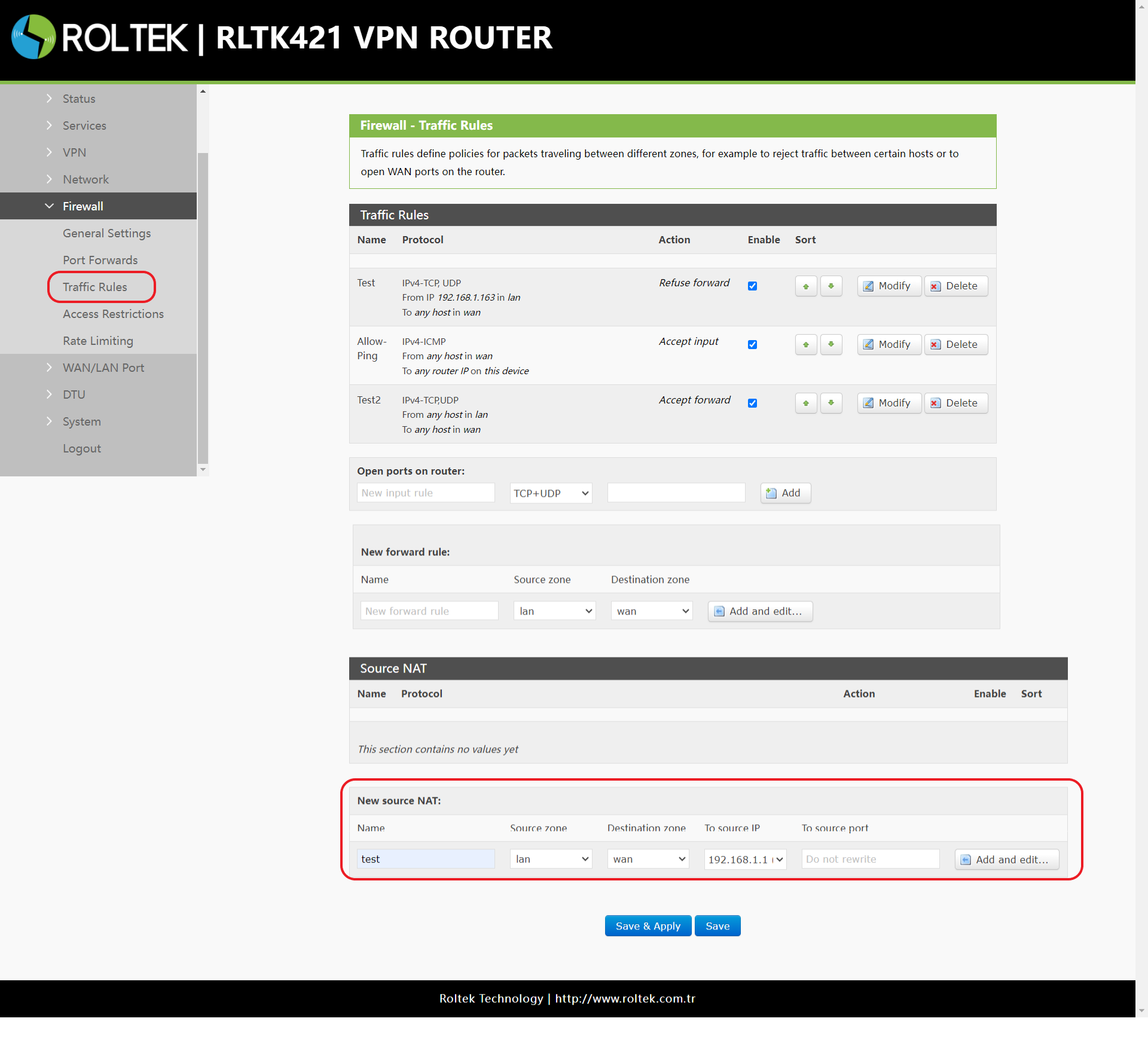Click the New input rule name field
Screen dimensions: 1148x1055
[426, 493]
